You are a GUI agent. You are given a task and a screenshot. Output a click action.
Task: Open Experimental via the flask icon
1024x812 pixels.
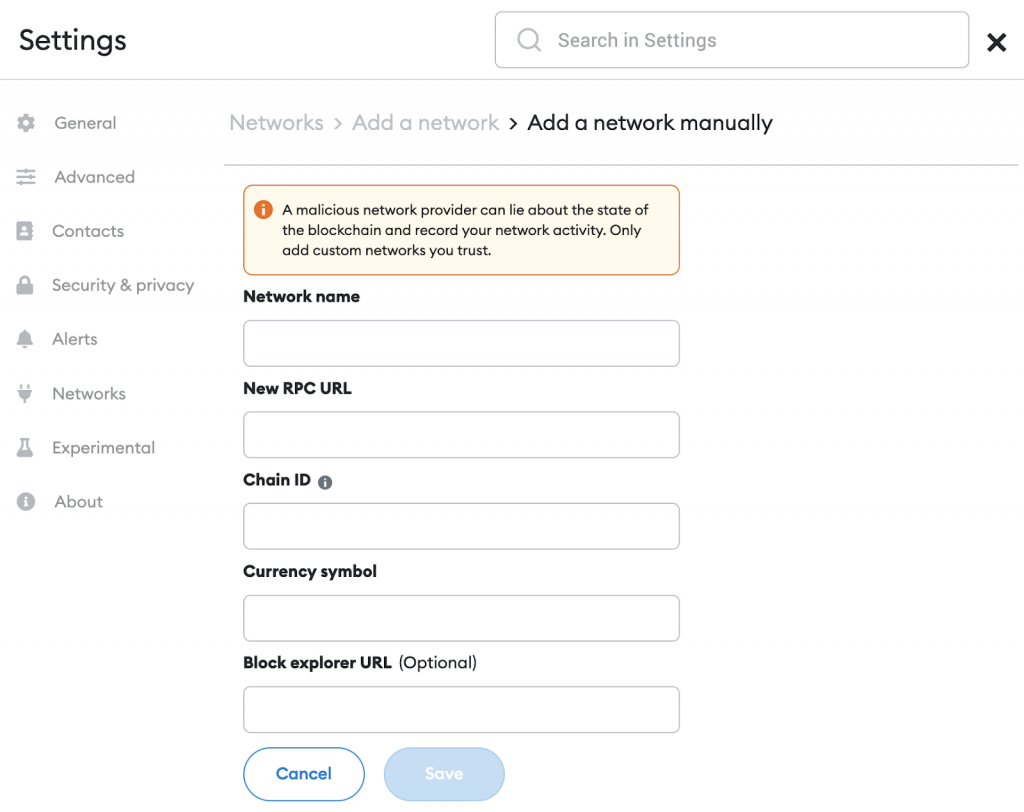click(25, 447)
